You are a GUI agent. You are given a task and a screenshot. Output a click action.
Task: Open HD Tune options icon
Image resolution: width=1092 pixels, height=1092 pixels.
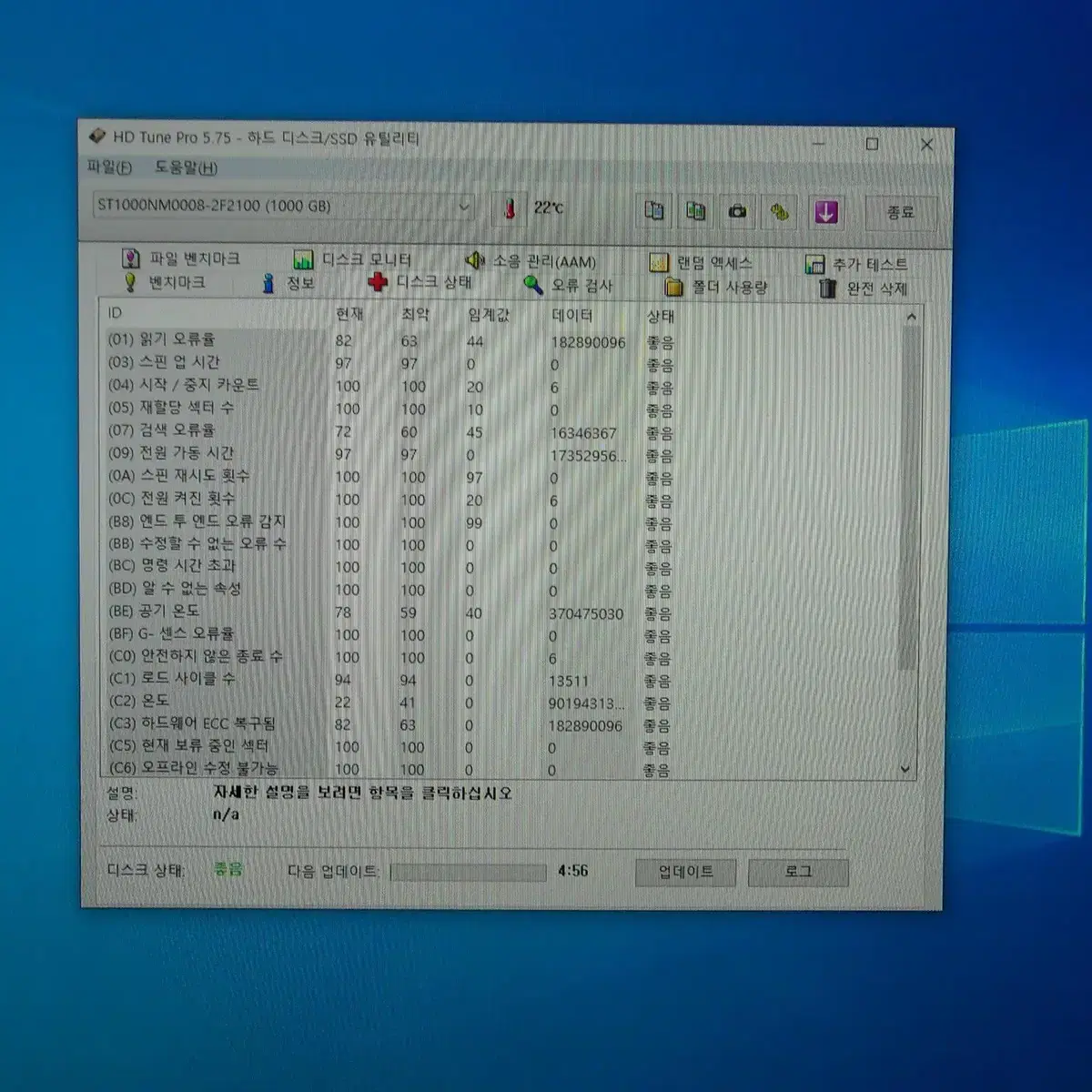coord(780,212)
